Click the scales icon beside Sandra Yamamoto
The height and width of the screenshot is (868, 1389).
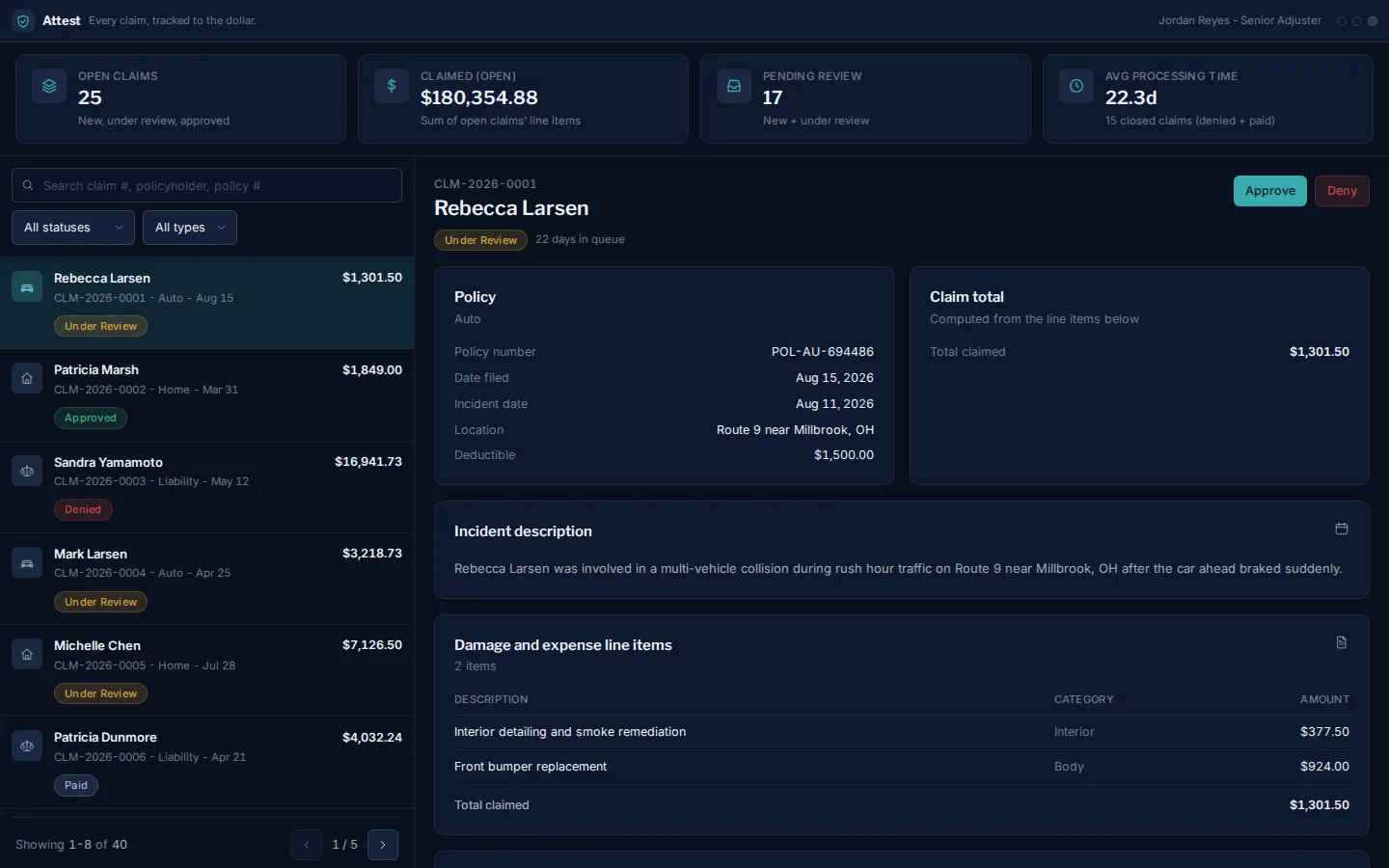coord(27,471)
